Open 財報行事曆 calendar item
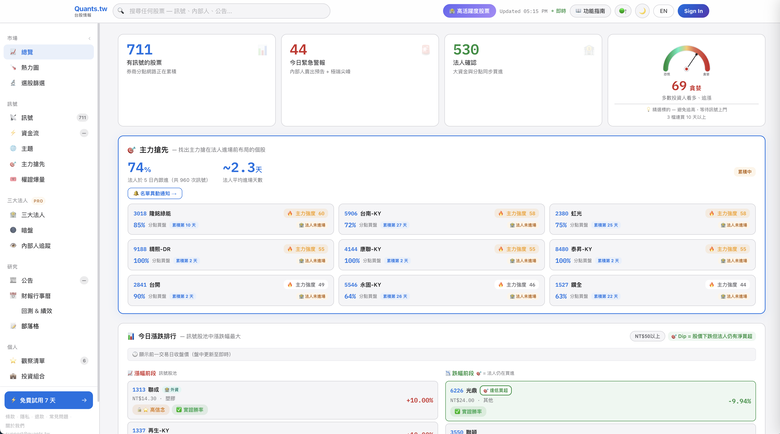 pos(48,296)
